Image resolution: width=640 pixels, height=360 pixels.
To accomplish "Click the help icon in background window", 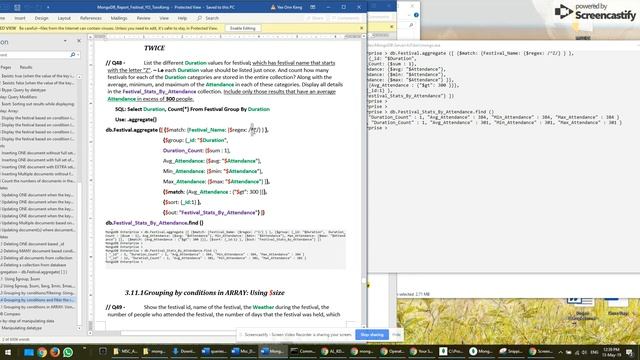I will [416, 15].
